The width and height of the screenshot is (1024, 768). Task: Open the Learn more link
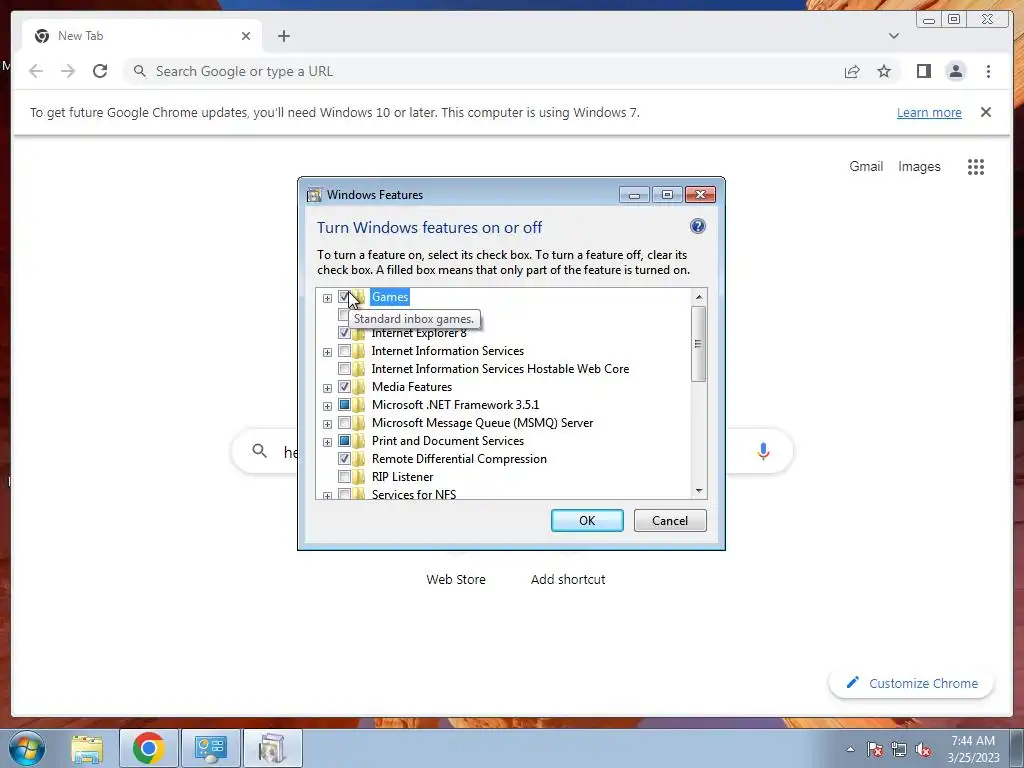929,112
